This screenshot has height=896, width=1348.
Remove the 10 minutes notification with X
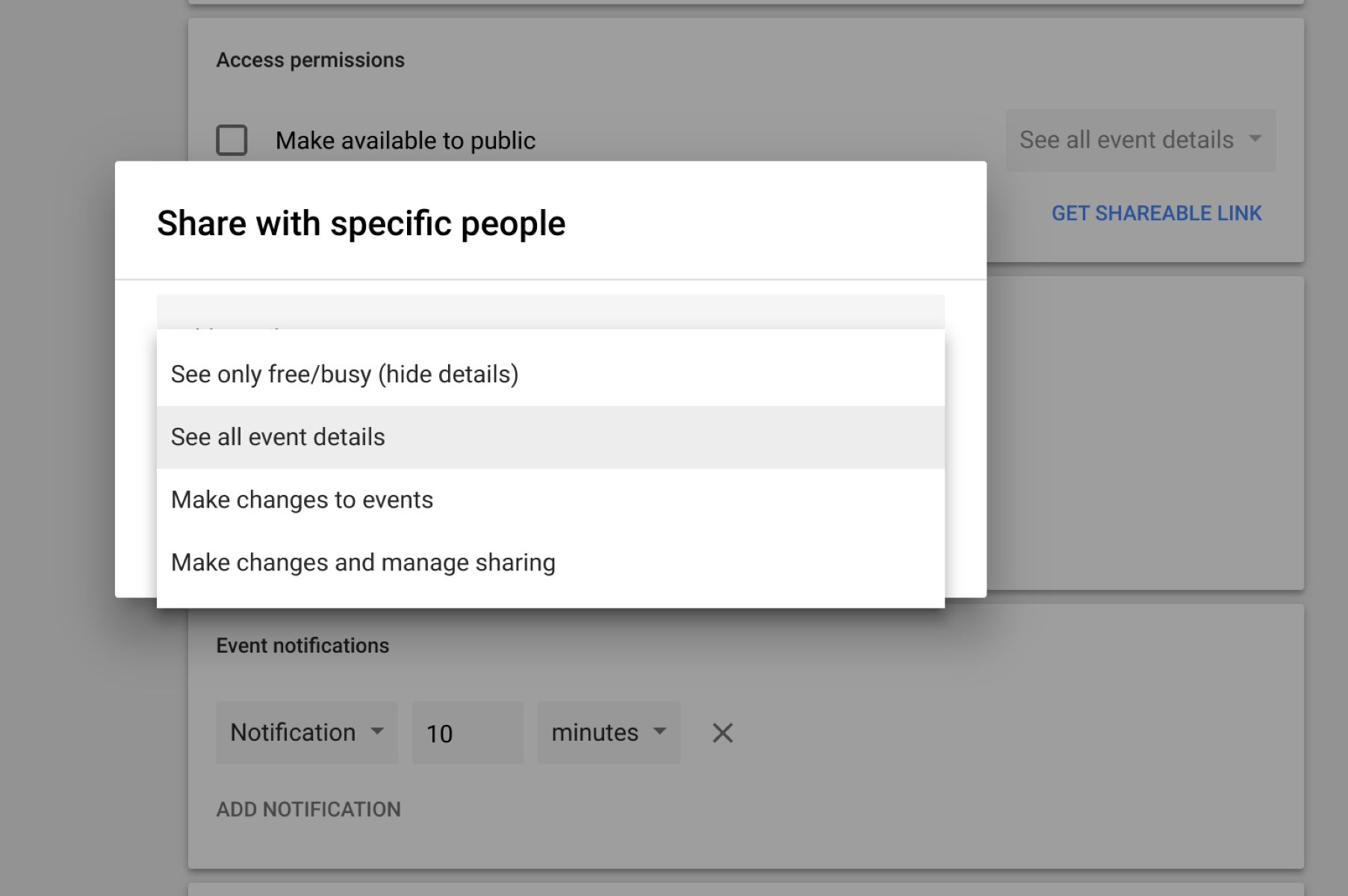[x=722, y=732]
